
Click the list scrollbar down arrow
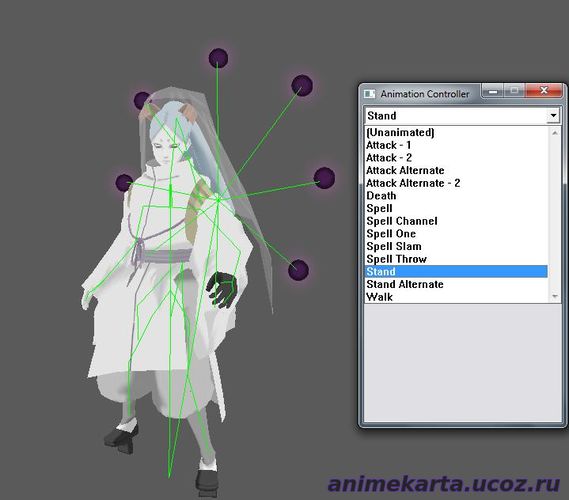coord(554,297)
